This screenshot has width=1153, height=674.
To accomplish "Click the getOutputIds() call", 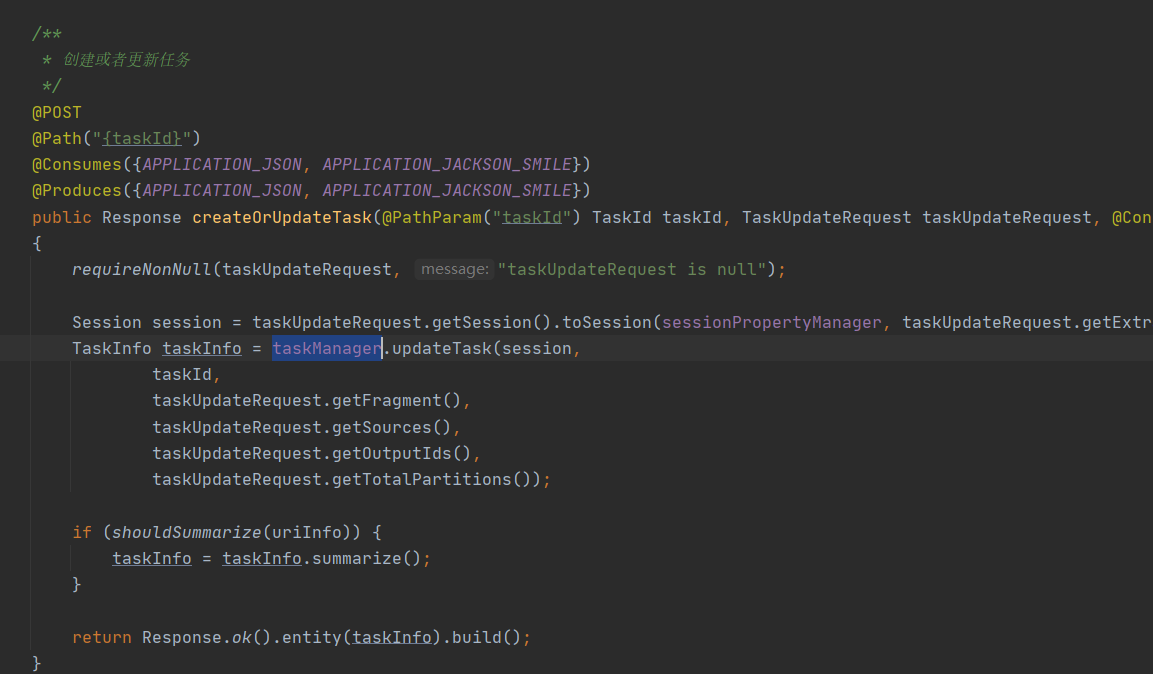I will [401, 453].
